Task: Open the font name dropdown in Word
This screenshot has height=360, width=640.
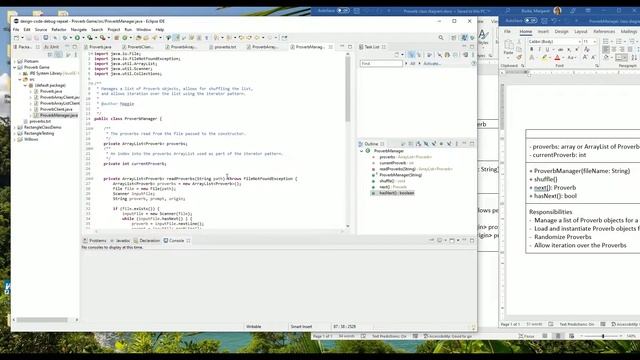Action: tap(579, 42)
